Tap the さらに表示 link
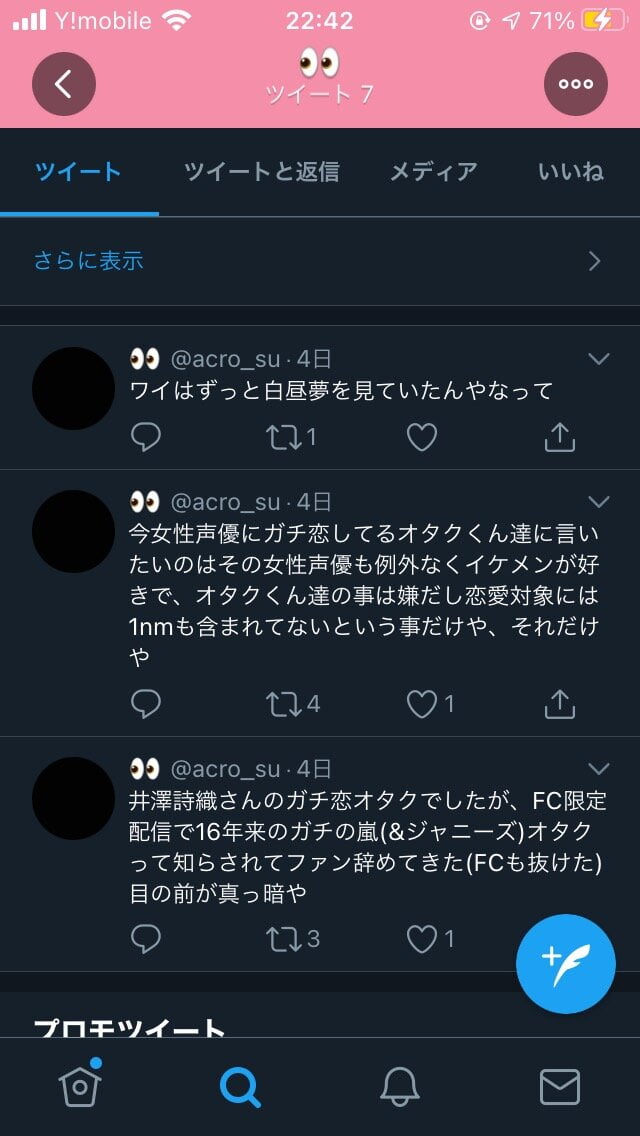This screenshot has width=640, height=1136. click(x=88, y=261)
